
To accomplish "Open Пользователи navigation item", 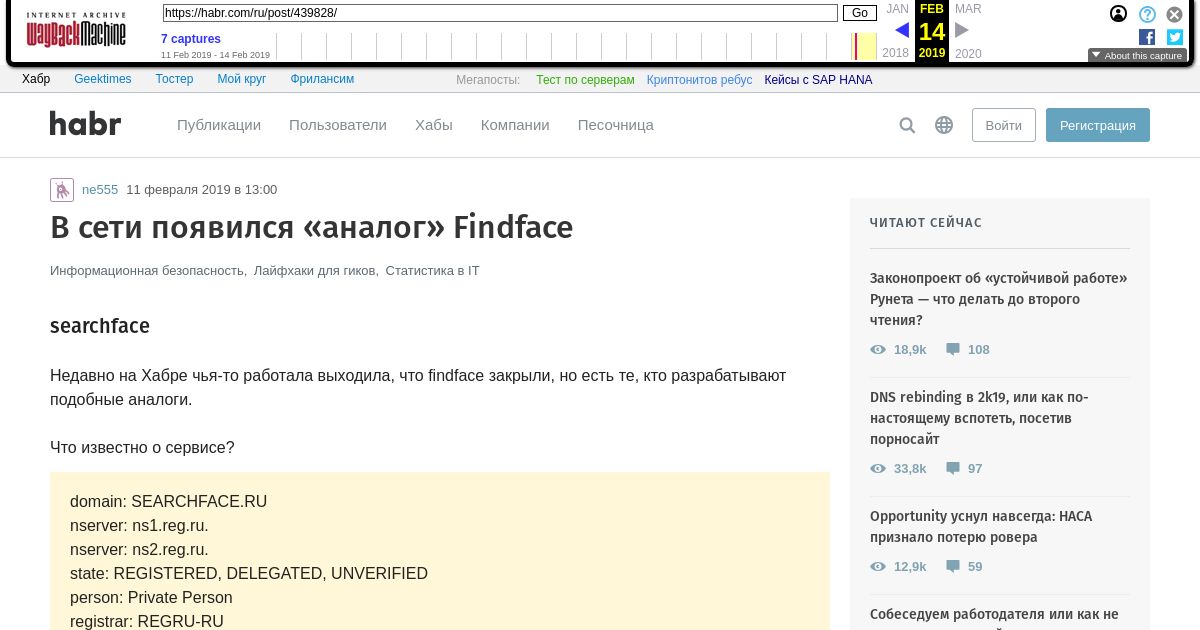I will (x=338, y=125).
